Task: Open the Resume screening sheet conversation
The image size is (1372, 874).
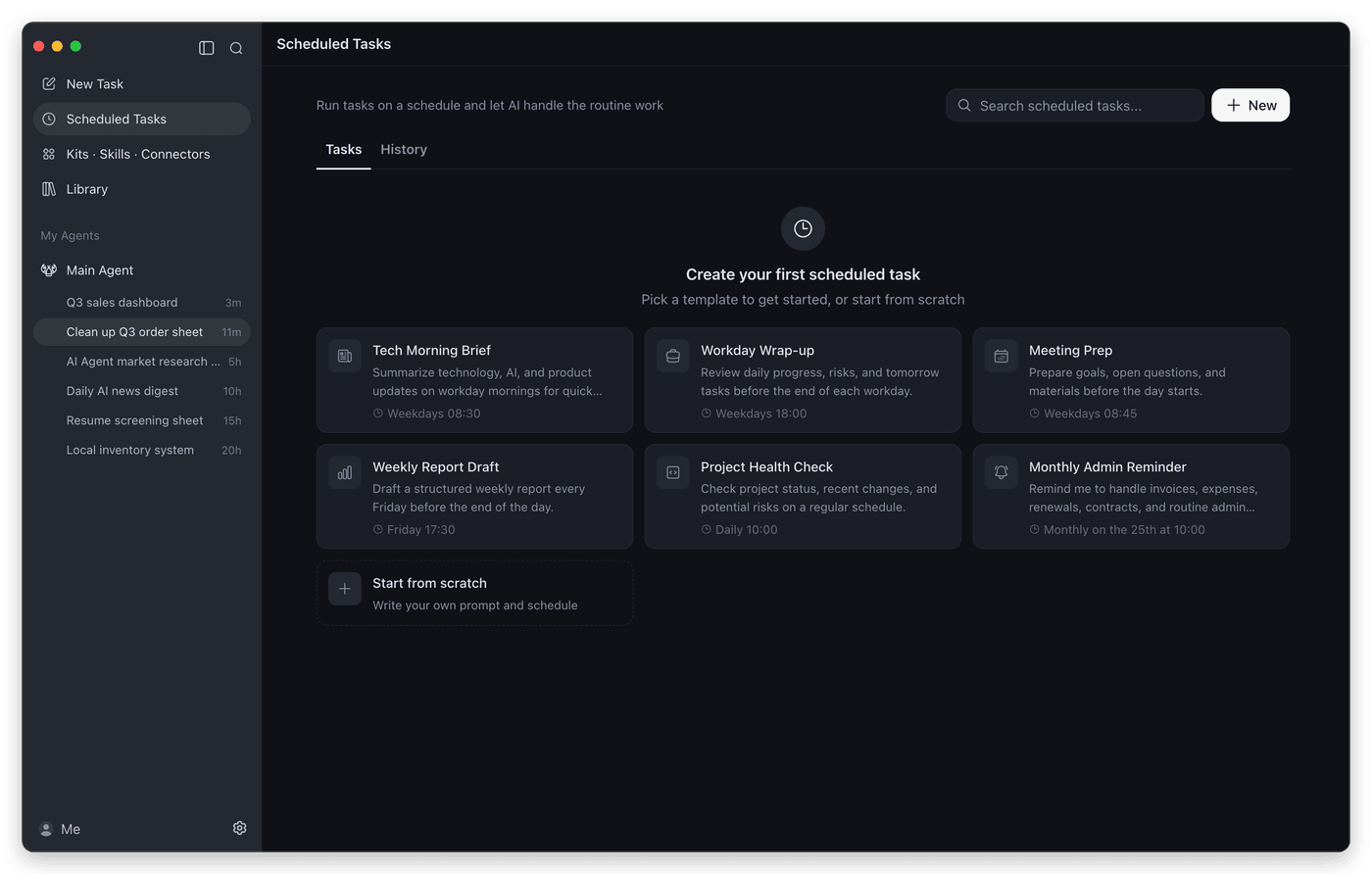Action: coord(142,420)
